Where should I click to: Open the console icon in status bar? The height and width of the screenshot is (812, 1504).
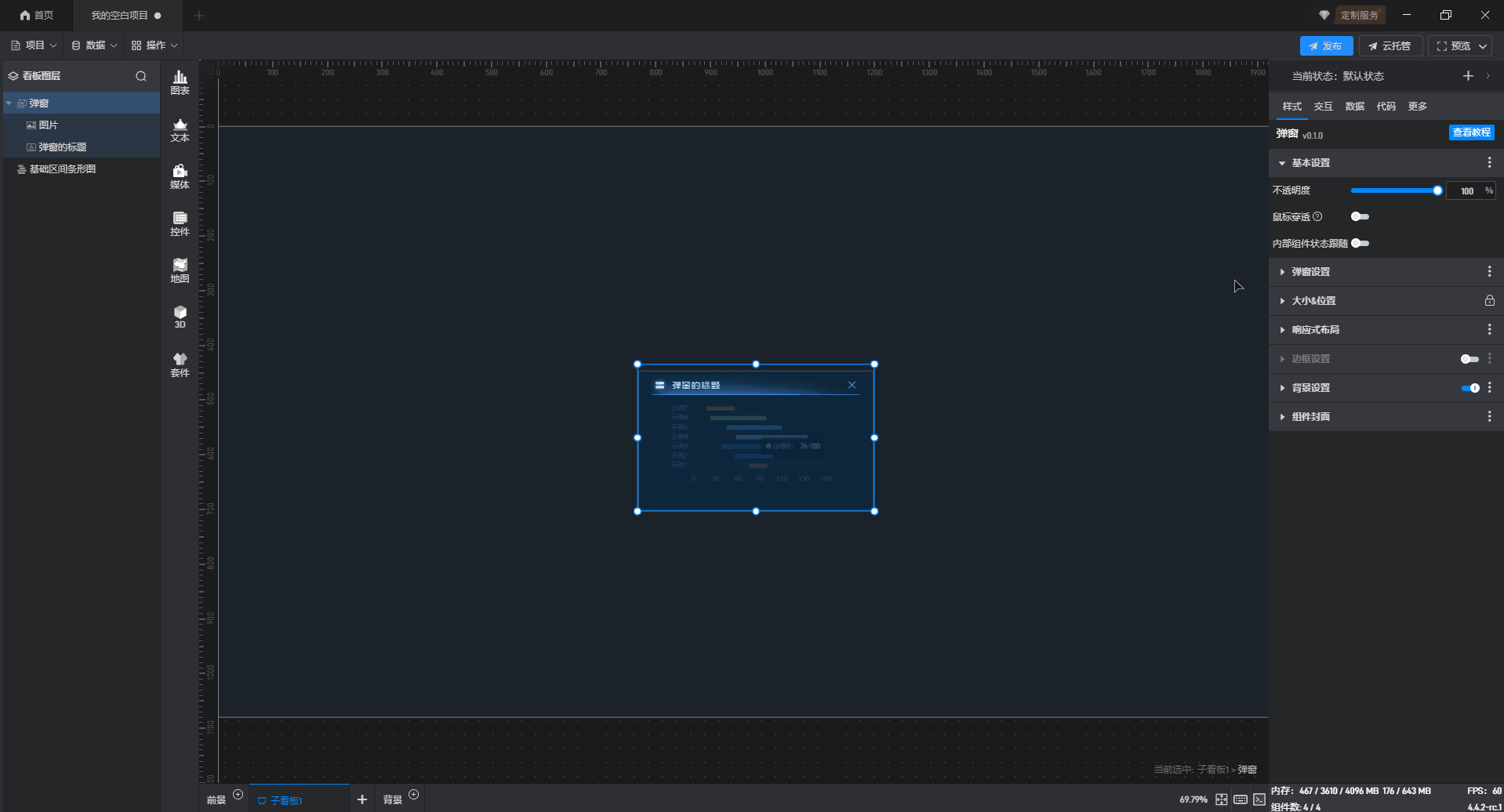(1259, 799)
